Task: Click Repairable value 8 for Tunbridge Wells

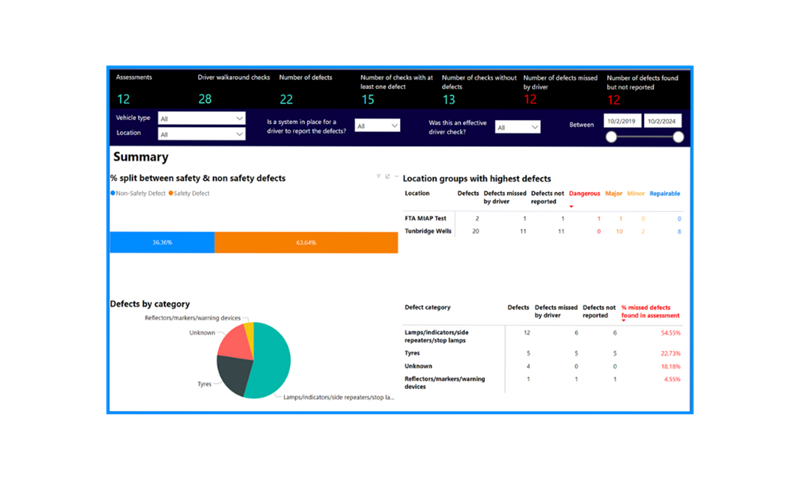Action: coord(679,232)
